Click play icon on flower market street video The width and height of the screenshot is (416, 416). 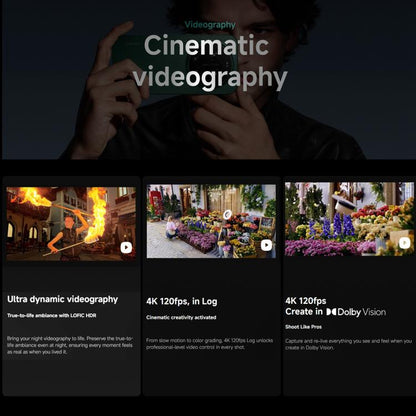(266, 245)
